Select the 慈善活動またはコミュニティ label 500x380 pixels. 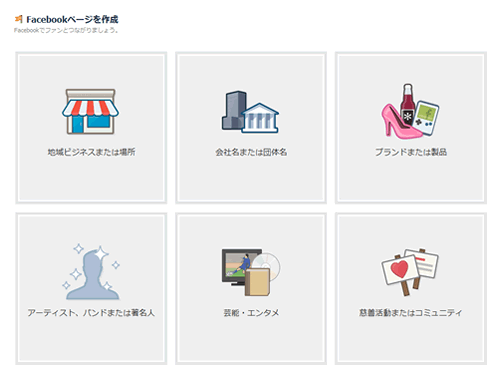(411, 313)
